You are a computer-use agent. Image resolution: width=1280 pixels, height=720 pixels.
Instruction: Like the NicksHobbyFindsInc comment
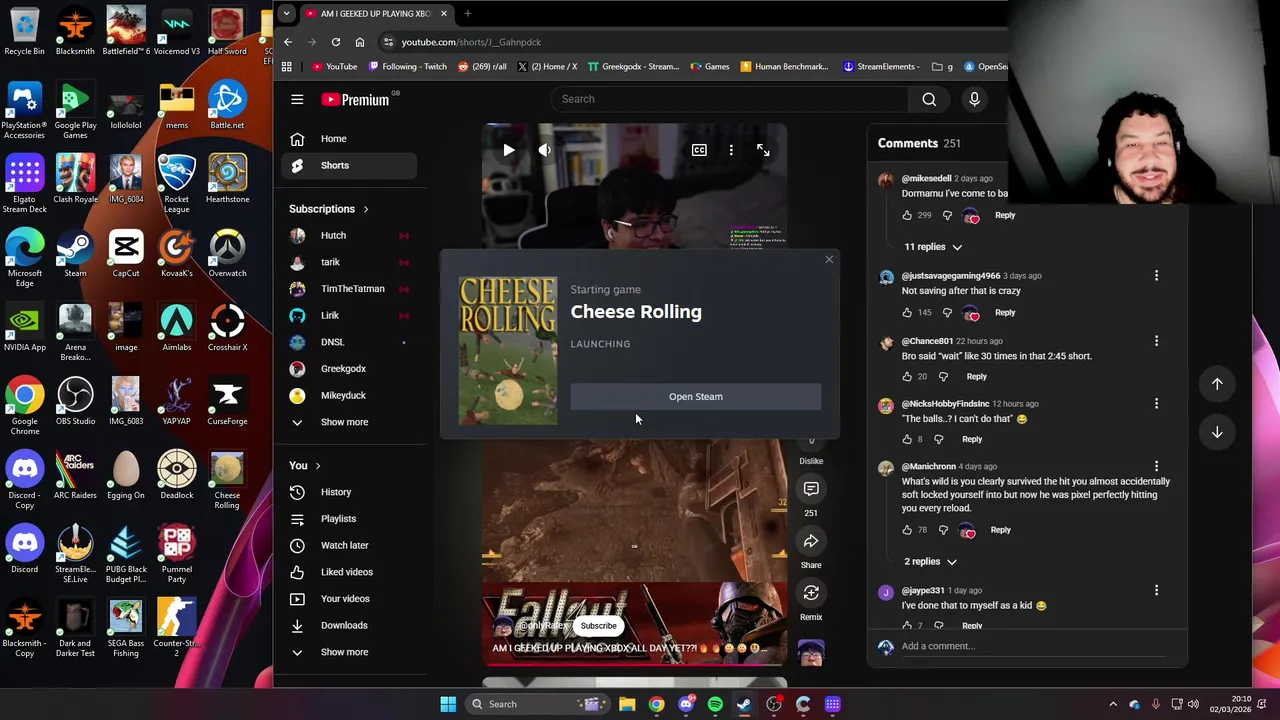(x=908, y=439)
